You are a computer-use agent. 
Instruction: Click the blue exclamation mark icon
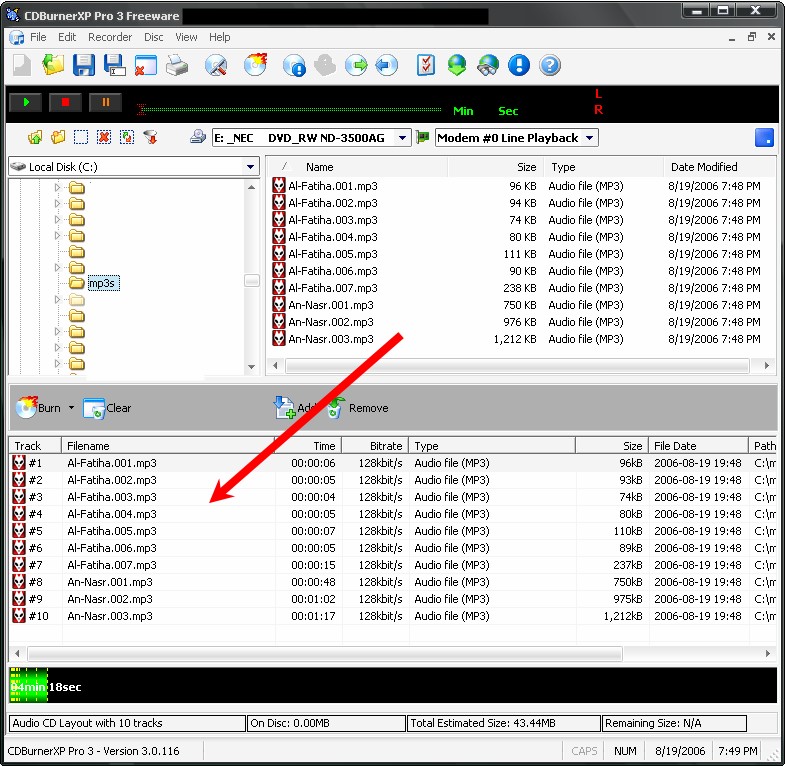(x=519, y=65)
